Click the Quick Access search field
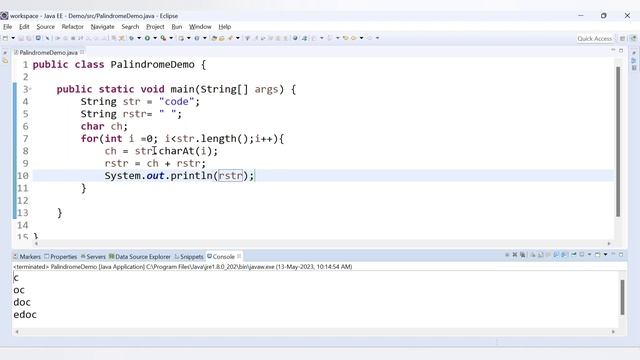This screenshot has height=360, width=640. click(x=595, y=38)
